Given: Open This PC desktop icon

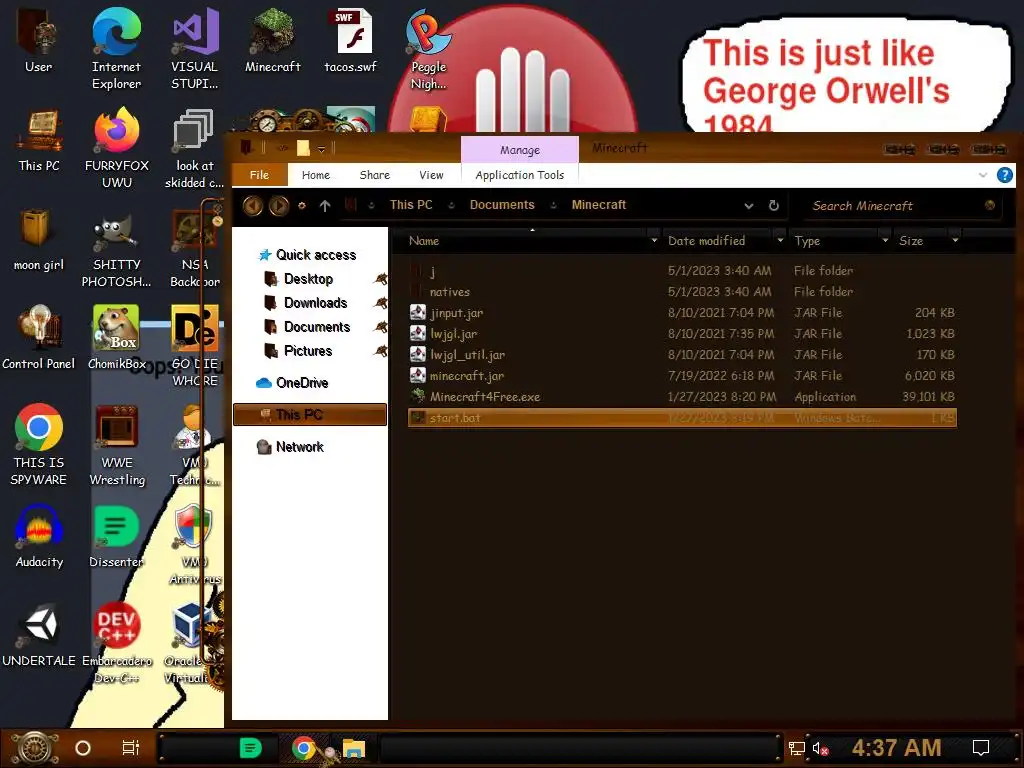Looking at the screenshot, I should coord(39,140).
